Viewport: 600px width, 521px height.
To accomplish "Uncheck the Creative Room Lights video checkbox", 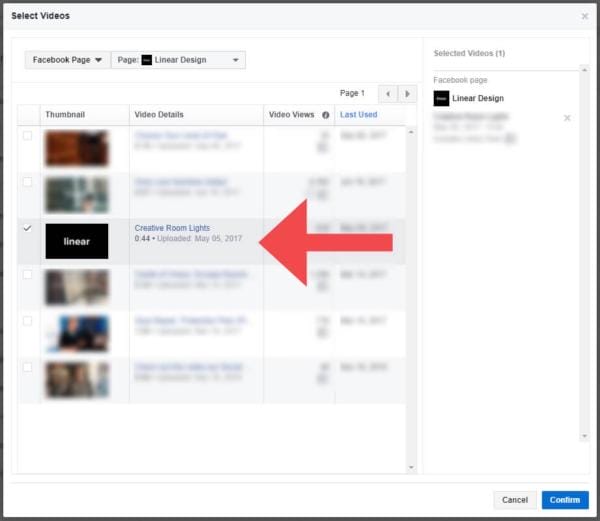I will [x=28, y=228].
